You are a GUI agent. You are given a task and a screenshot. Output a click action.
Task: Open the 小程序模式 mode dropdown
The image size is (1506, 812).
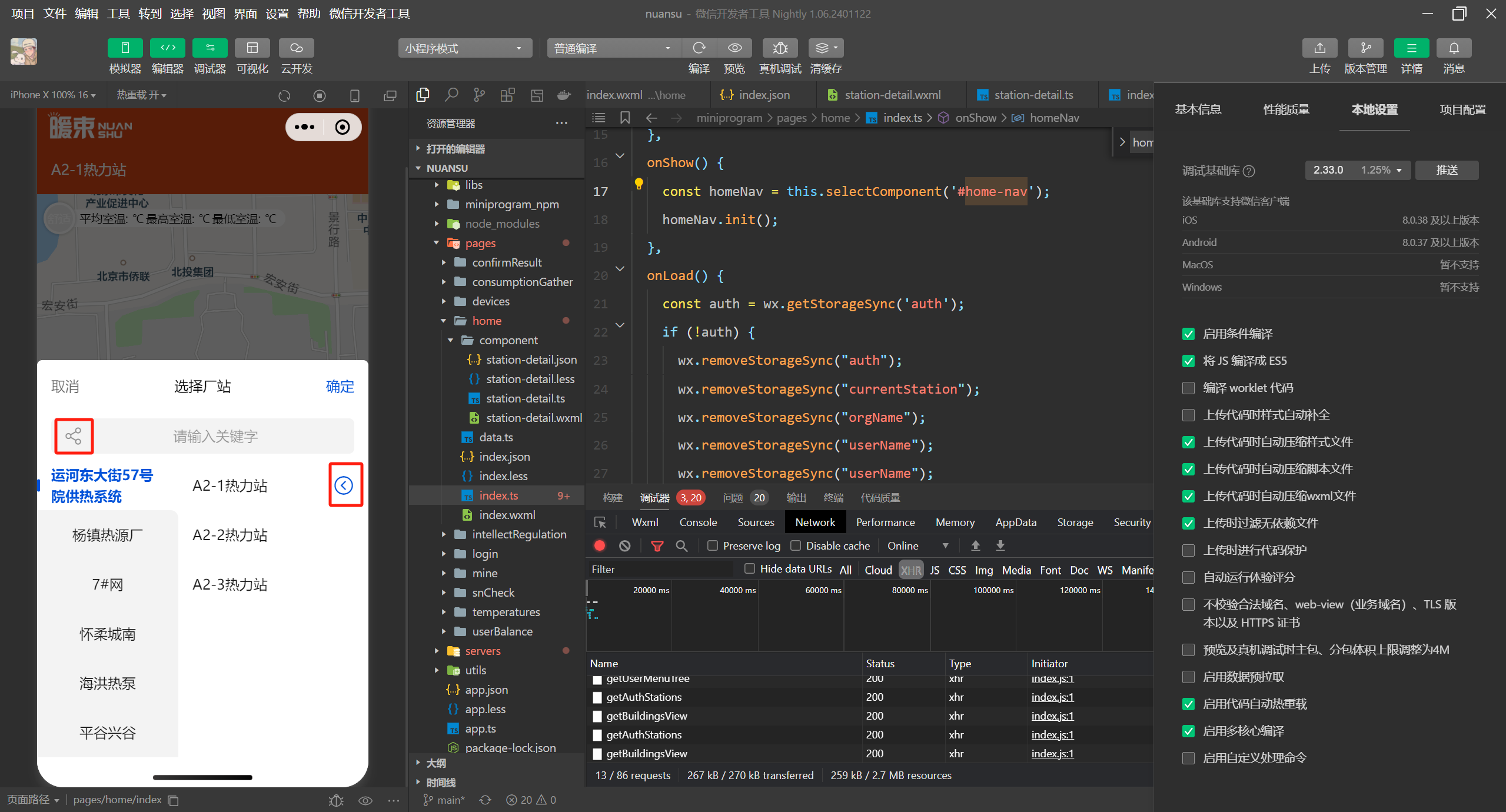464,48
